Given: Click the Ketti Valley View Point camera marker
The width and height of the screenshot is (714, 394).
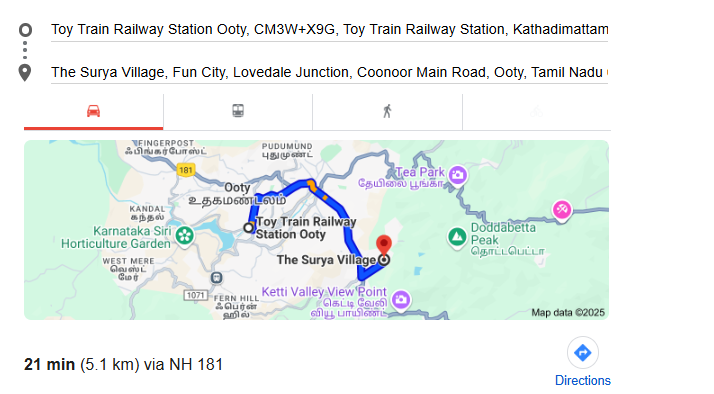Looking at the screenshot, I should coord(401,300).
